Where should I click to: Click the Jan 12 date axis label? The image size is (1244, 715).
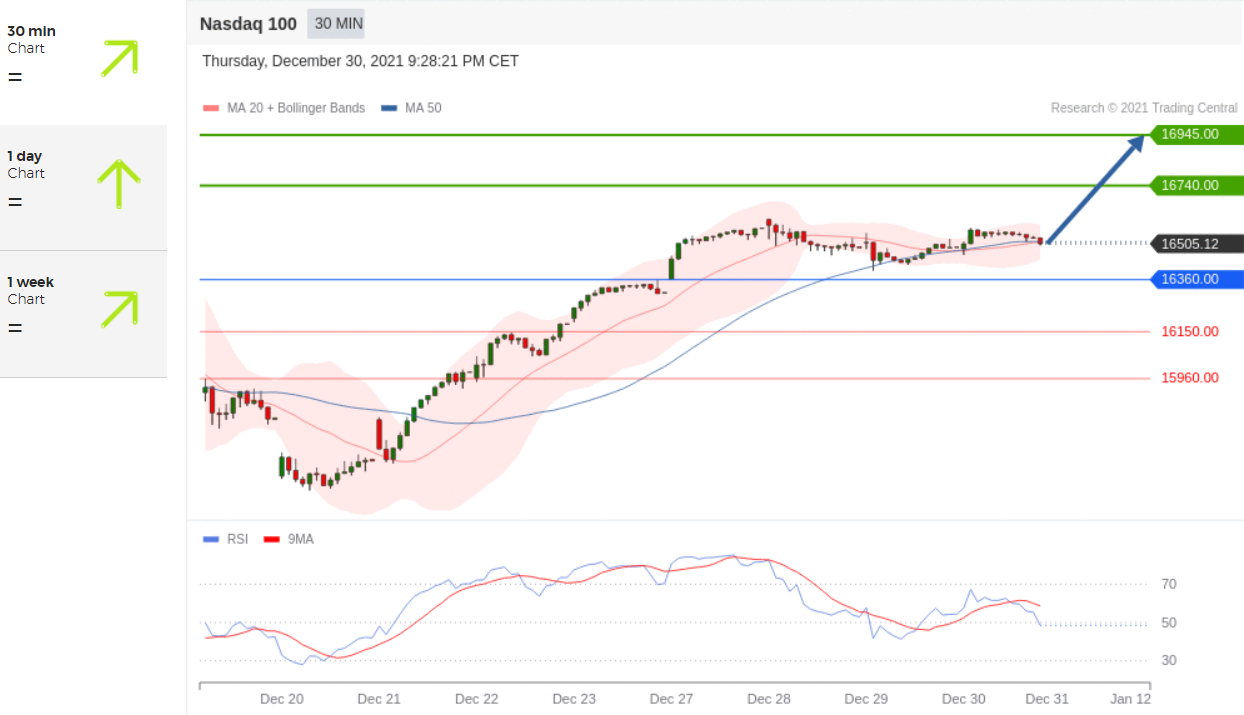point(1130,699)
